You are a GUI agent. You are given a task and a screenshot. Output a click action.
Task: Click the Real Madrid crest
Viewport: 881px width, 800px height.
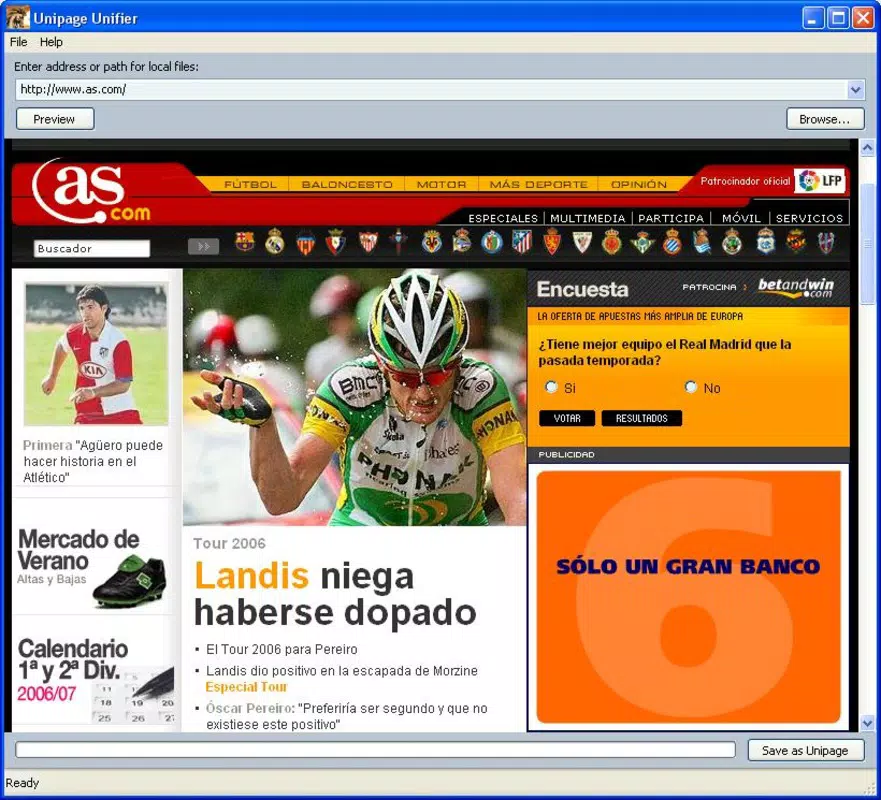point(274,242)
